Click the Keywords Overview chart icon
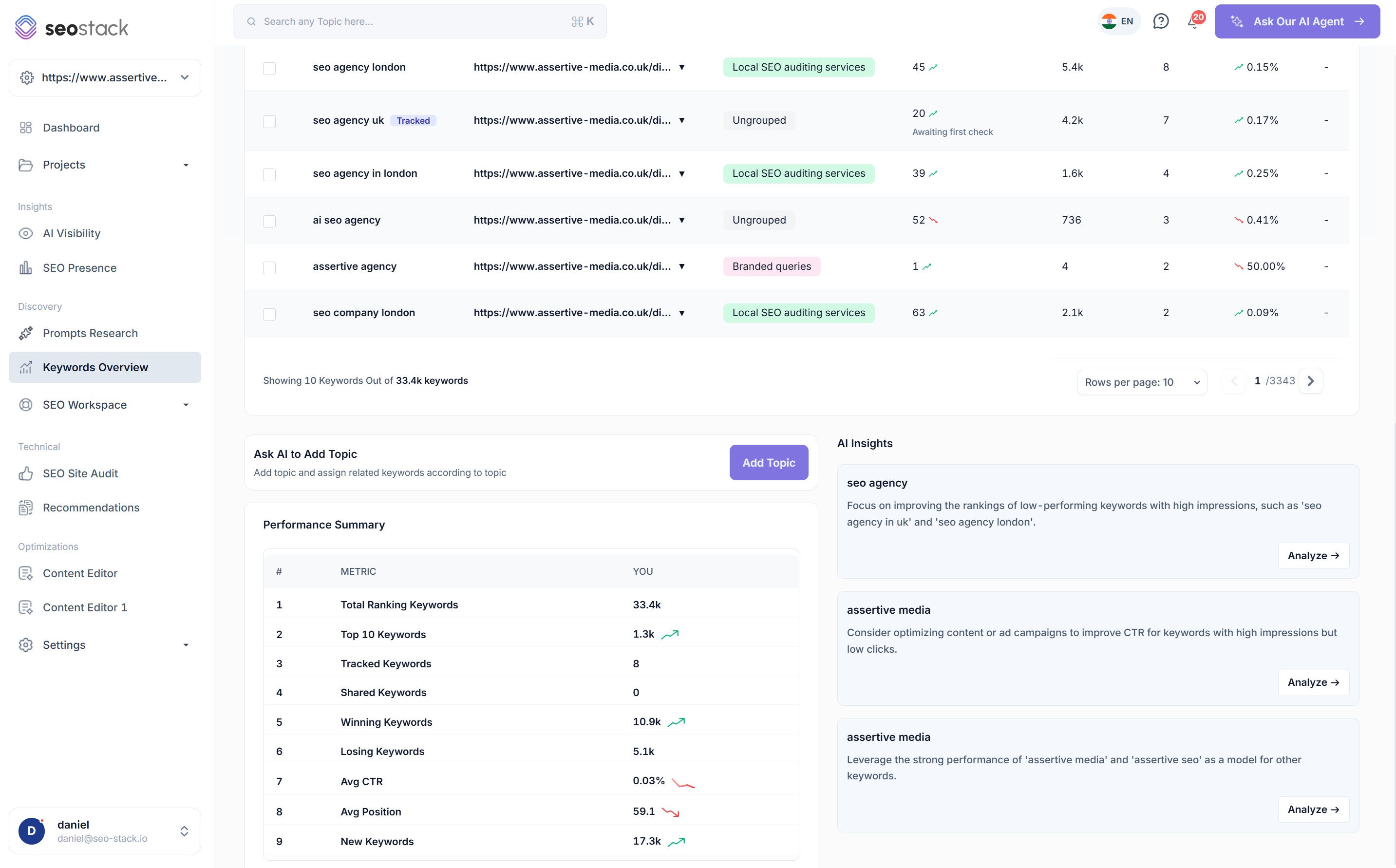This screenshot has width=1396, height=868. coord(26,367)
